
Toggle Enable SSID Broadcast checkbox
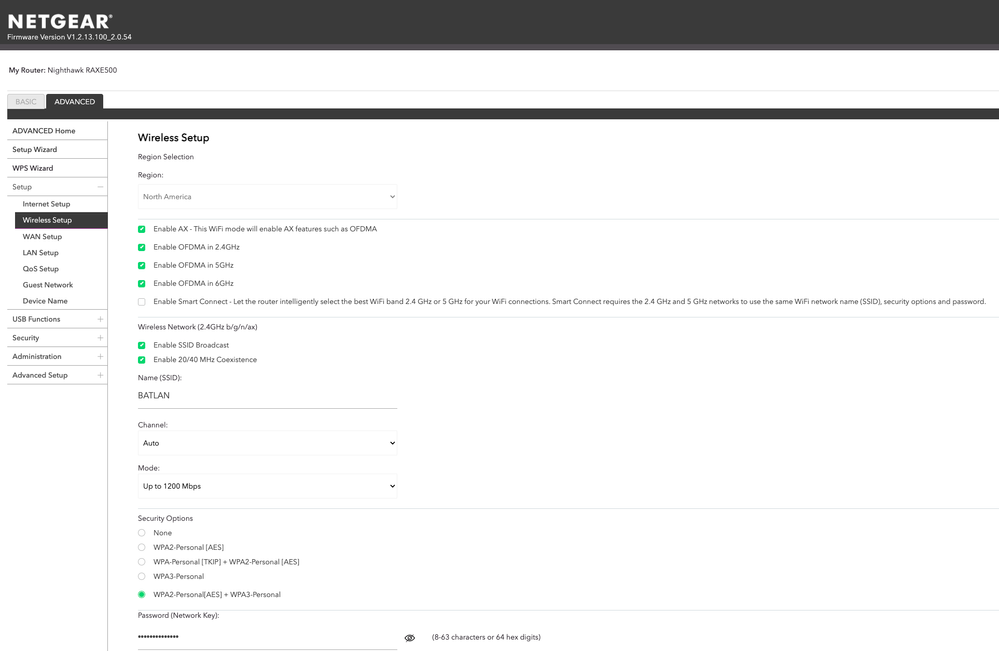(x=142, y=345)
